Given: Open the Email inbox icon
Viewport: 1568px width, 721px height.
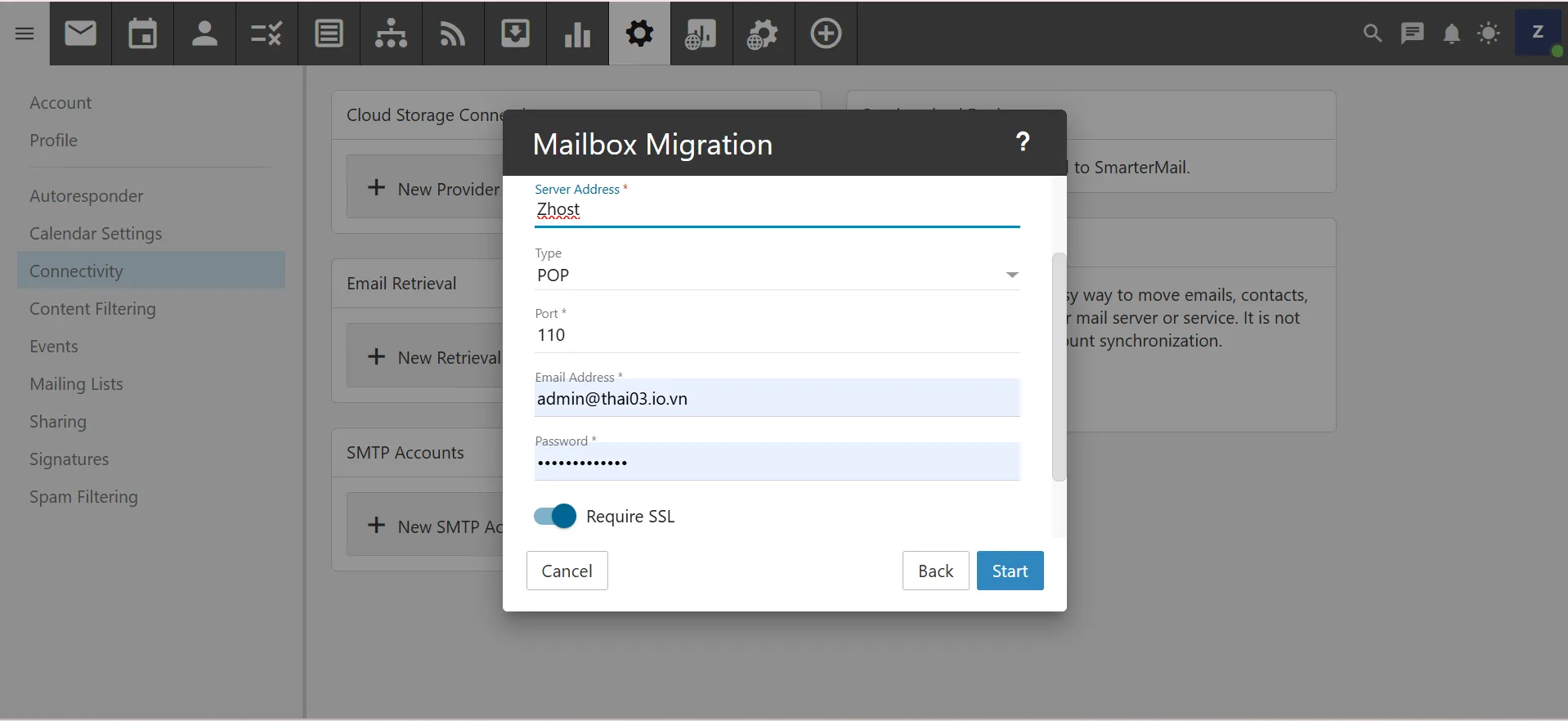Looking at the screenshot, I should (80, 34).
